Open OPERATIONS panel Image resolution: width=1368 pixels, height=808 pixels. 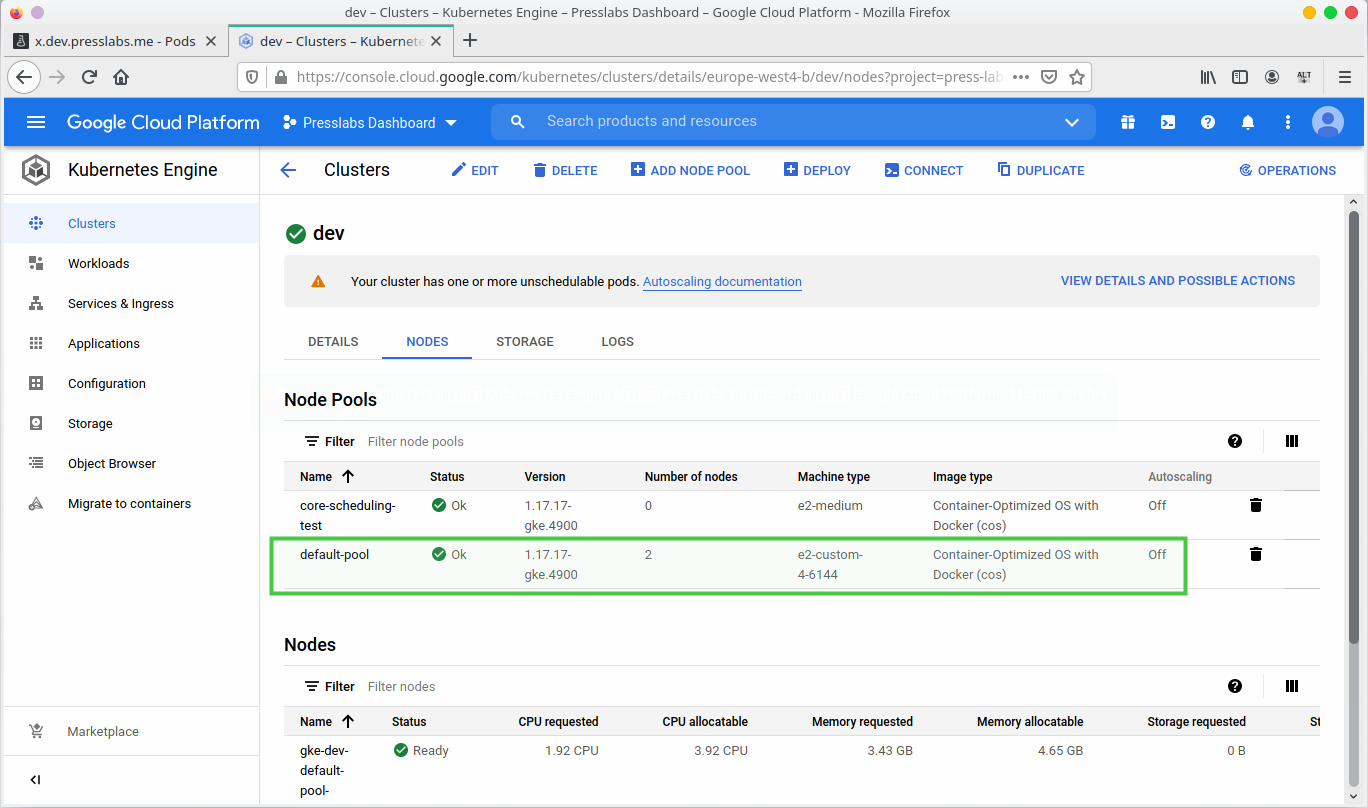click(x=1287, y=170)
